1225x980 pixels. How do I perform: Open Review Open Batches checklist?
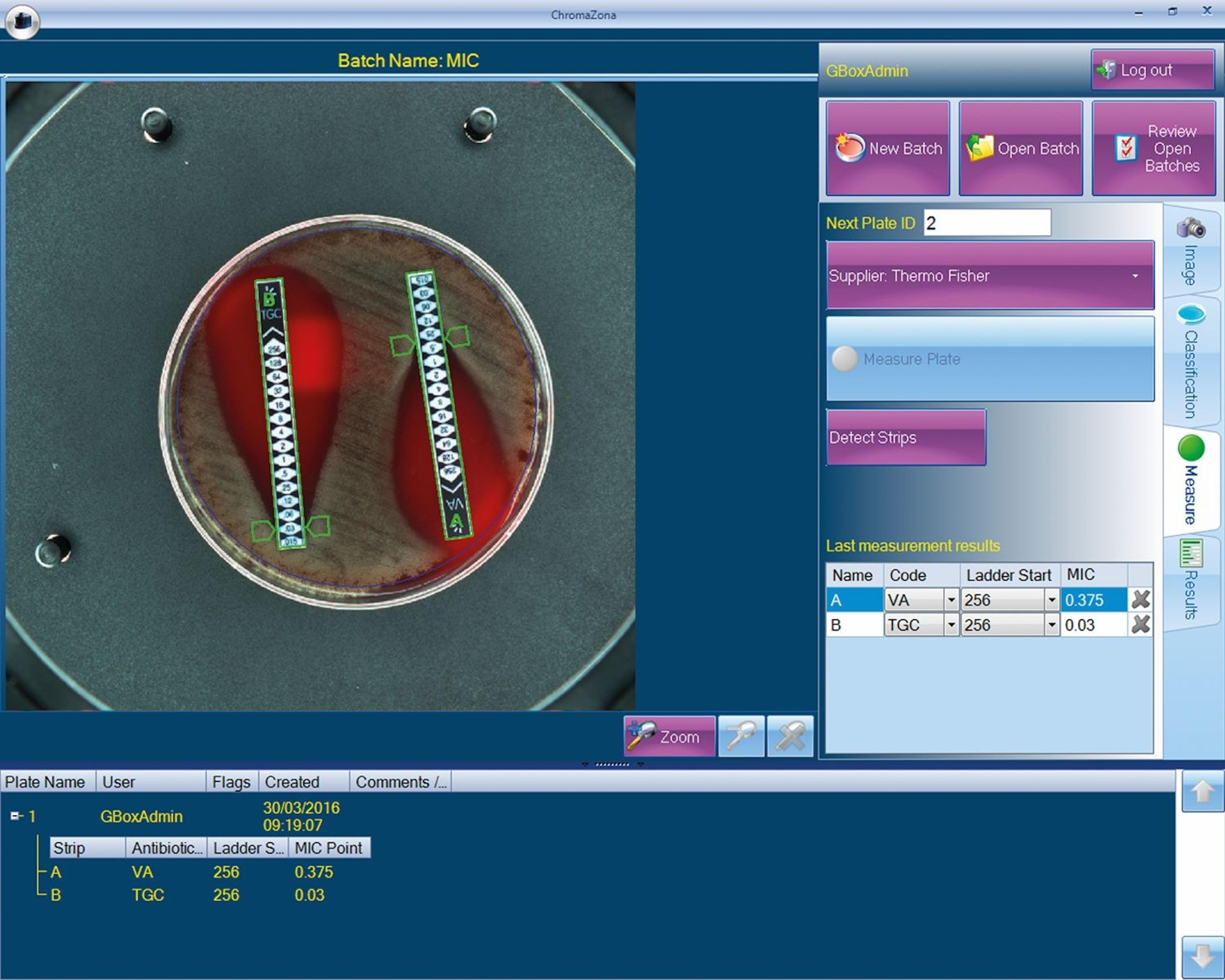pyautogui.click(x=1154, y=148)
